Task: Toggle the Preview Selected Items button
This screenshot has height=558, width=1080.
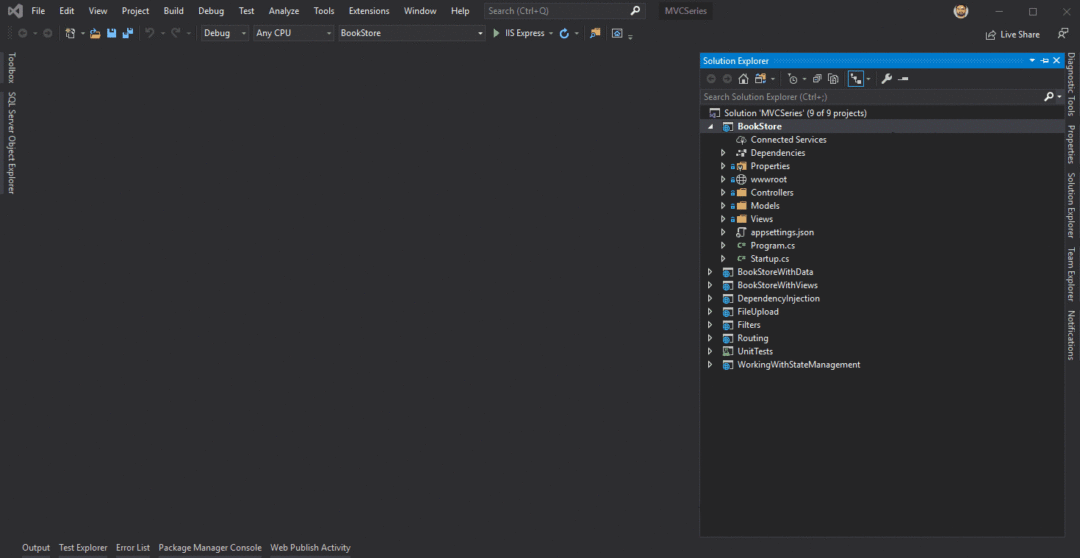Action: point(903,78)
